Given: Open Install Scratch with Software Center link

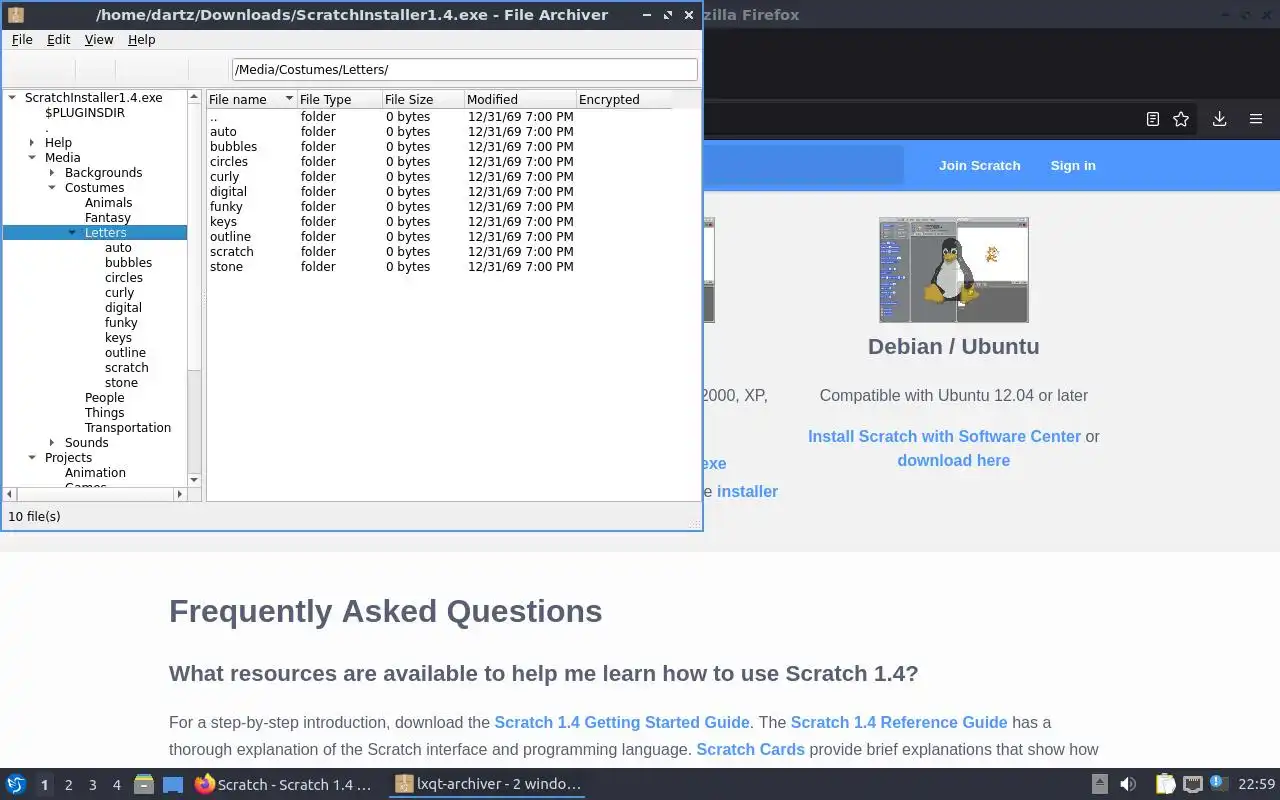Looking at the screenshot, I should (x=944, y=436).
